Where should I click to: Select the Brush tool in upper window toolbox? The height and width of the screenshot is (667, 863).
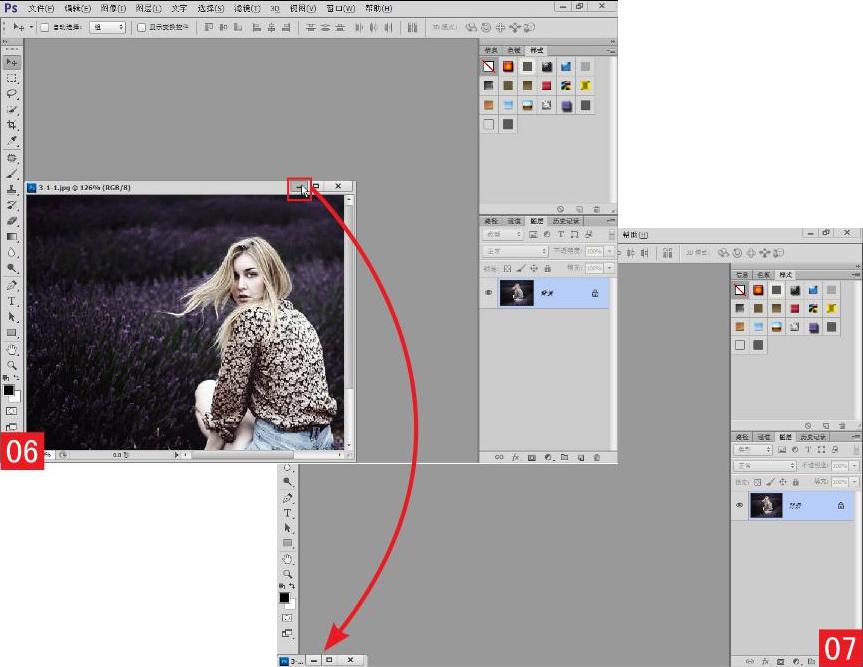(x=12, y=174)
